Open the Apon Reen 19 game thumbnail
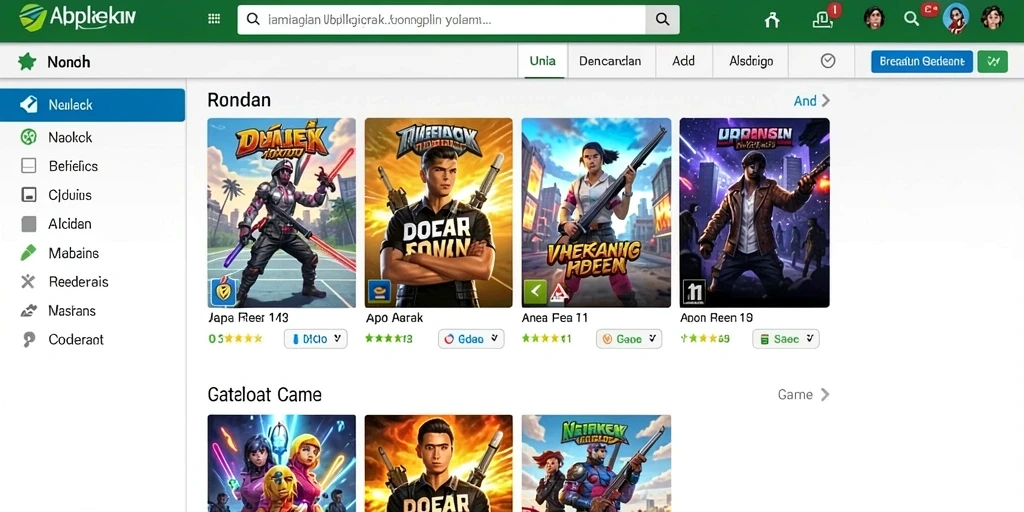Image resolution: width=1024 pixels, height=512 pixels. tap(754, 212)
